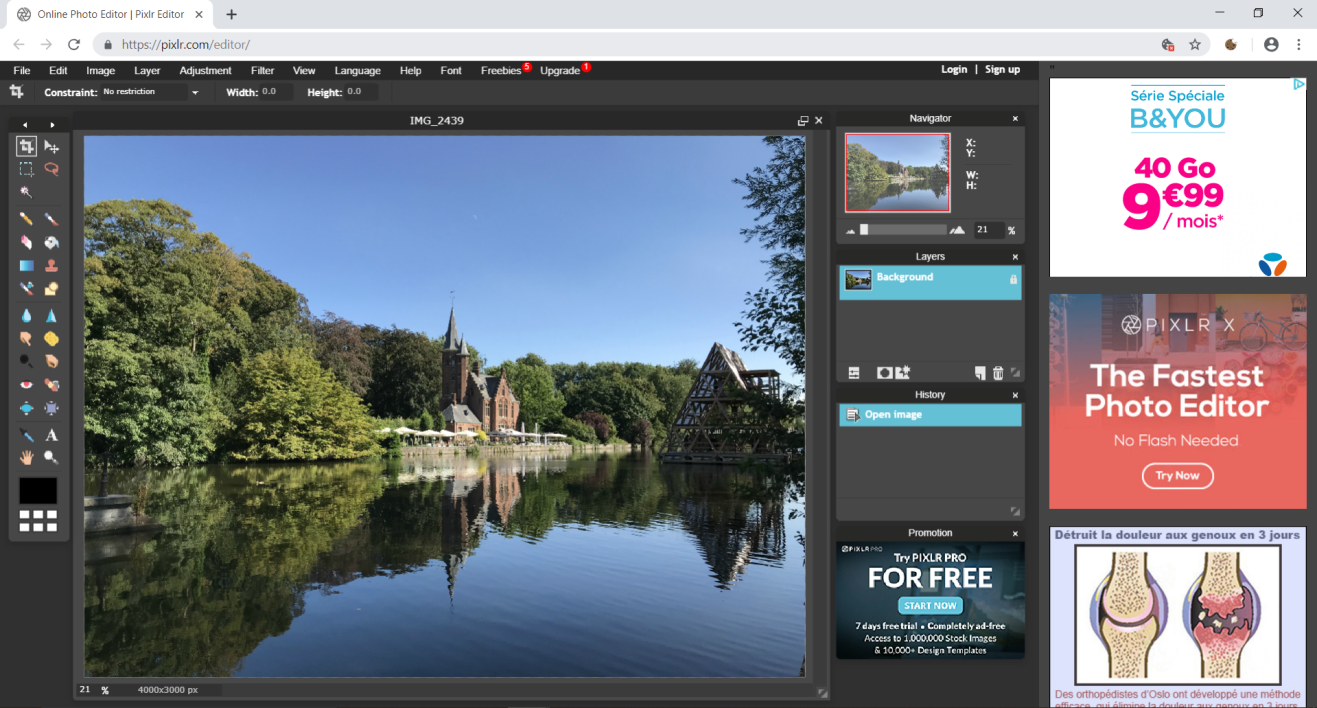Choose the Clone Stamp tool
This screenshot has height=708, width=1317.
pos(51,266)
